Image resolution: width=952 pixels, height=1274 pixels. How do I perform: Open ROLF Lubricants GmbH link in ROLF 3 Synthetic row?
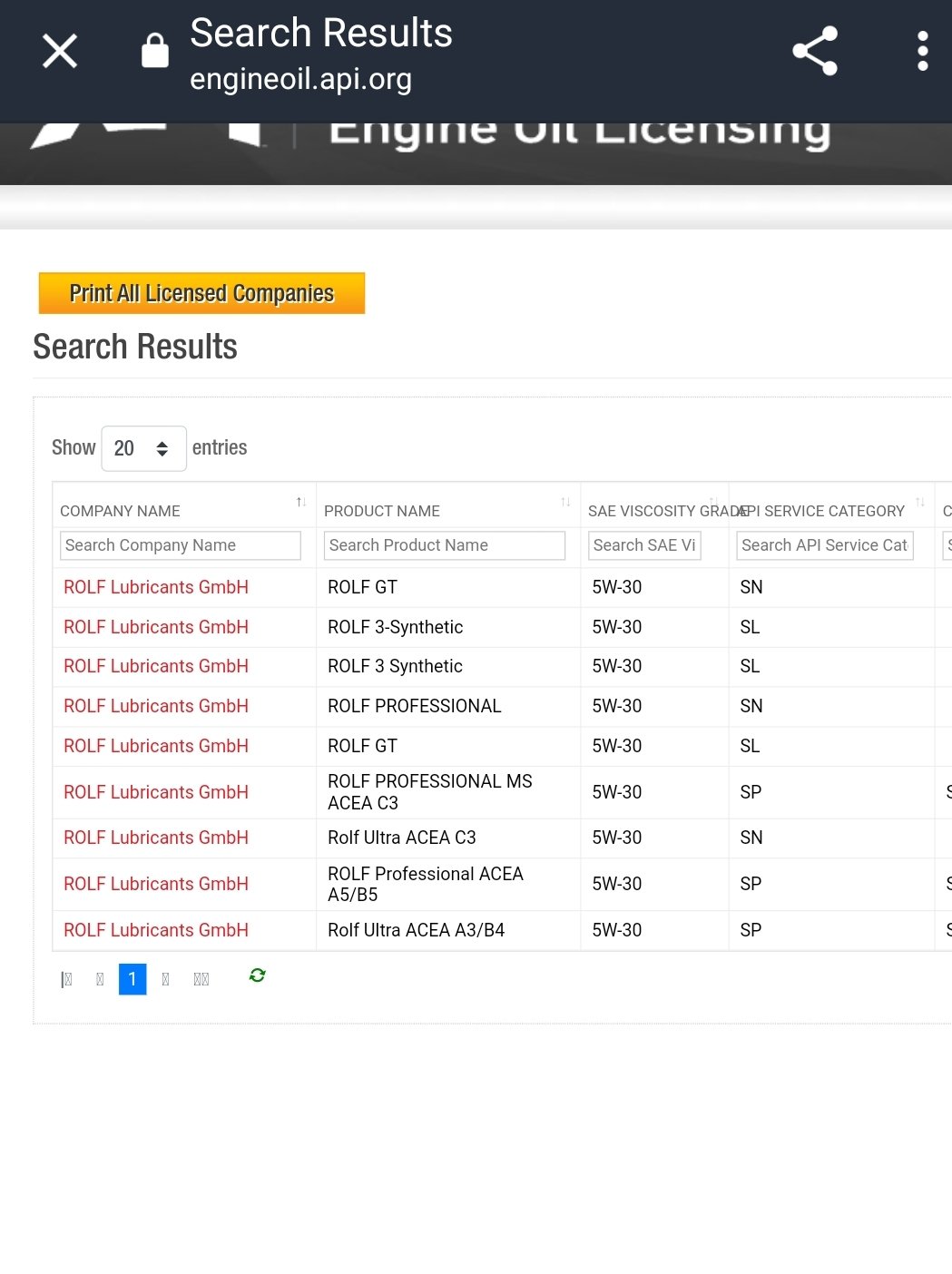156,666
